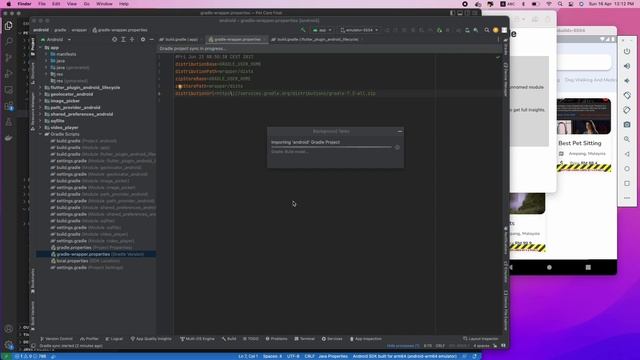Open the App Quality Insights tool window

pyautogui.click(x=151, y=339)
